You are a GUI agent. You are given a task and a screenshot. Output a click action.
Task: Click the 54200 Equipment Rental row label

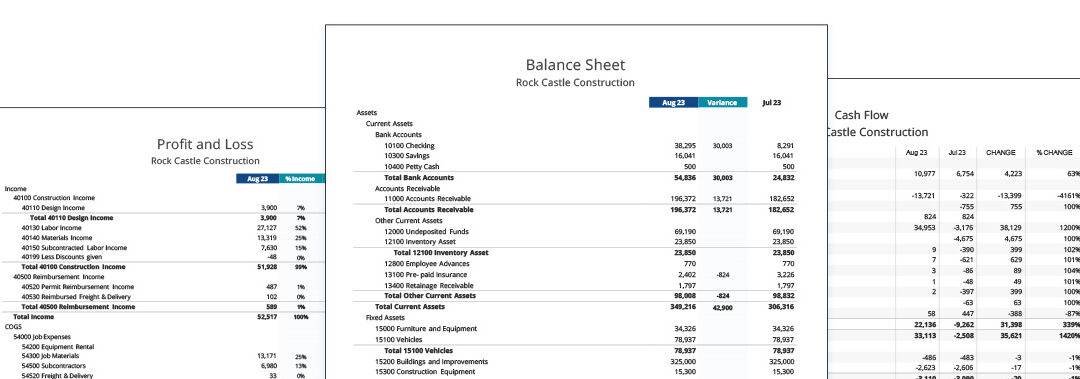tap(58, 347)
